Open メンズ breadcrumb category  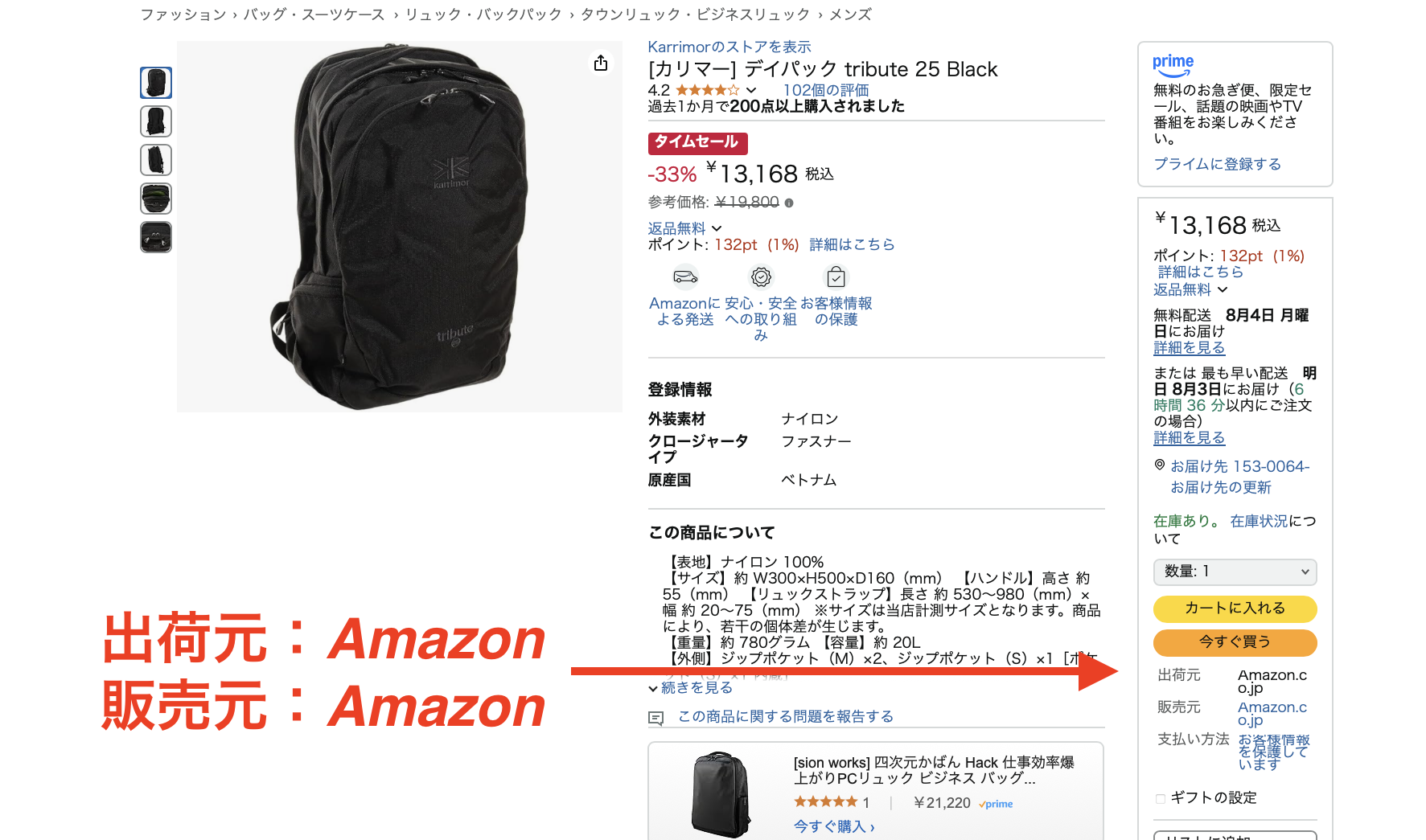[x=851, y=14]
